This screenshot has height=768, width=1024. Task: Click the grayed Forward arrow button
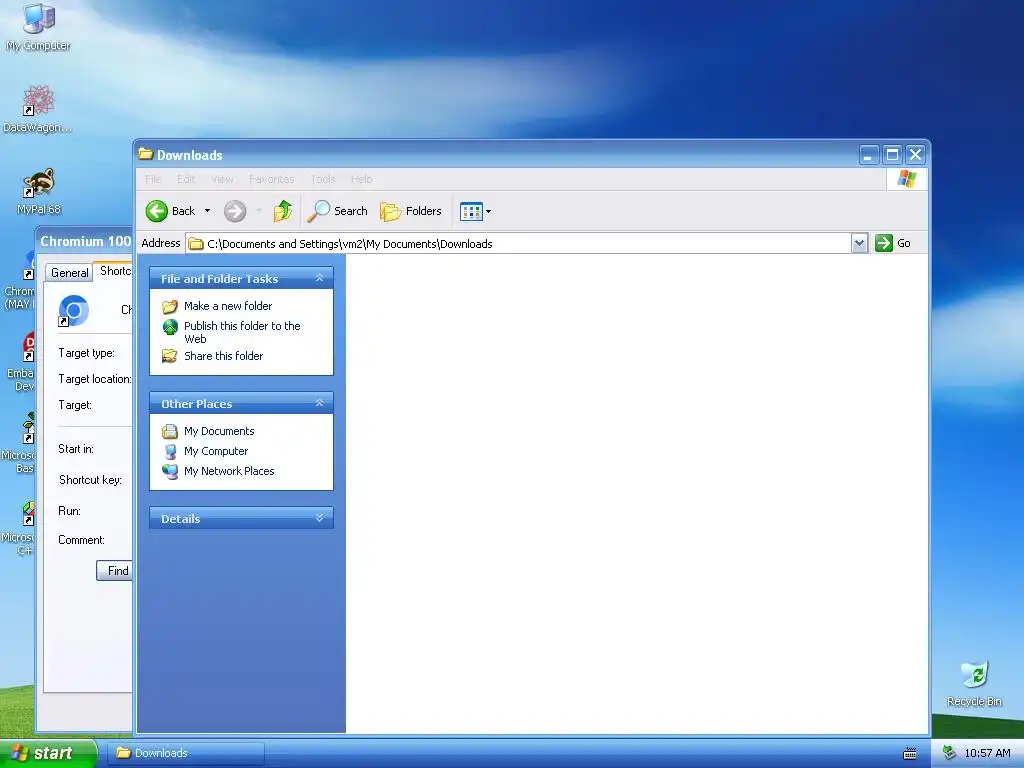point(235,211)
